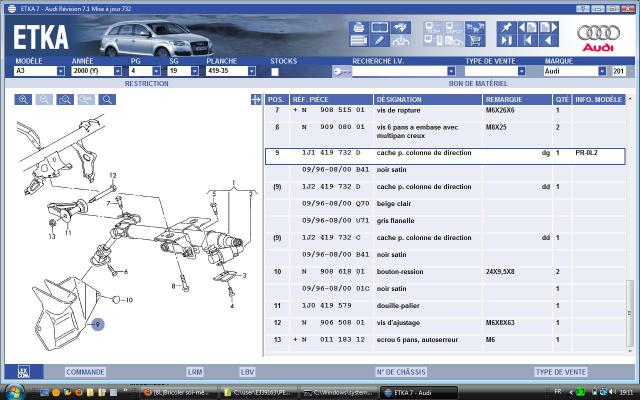This screenshot has height=400, width=640.
Task: Click the multiple shopping carts icon
Action: [x=475, y=27]
